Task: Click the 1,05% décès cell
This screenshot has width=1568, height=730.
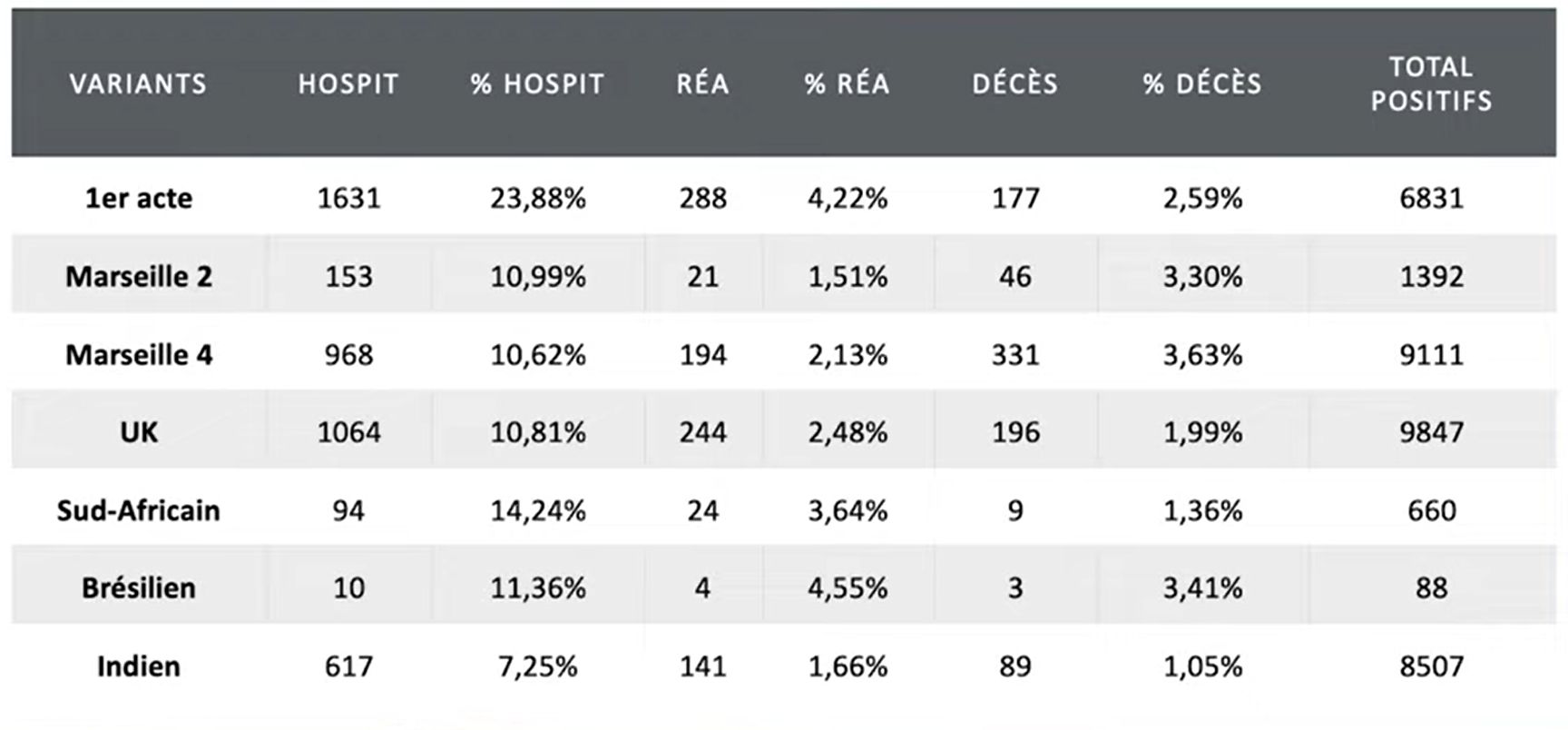Action: click(x=1202, y=666)
